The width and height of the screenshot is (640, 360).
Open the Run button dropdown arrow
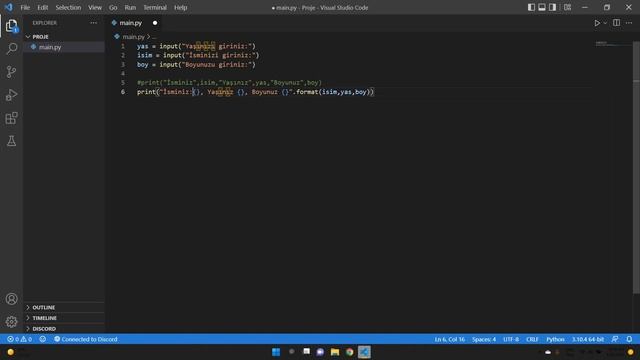(x=605, y=23)
